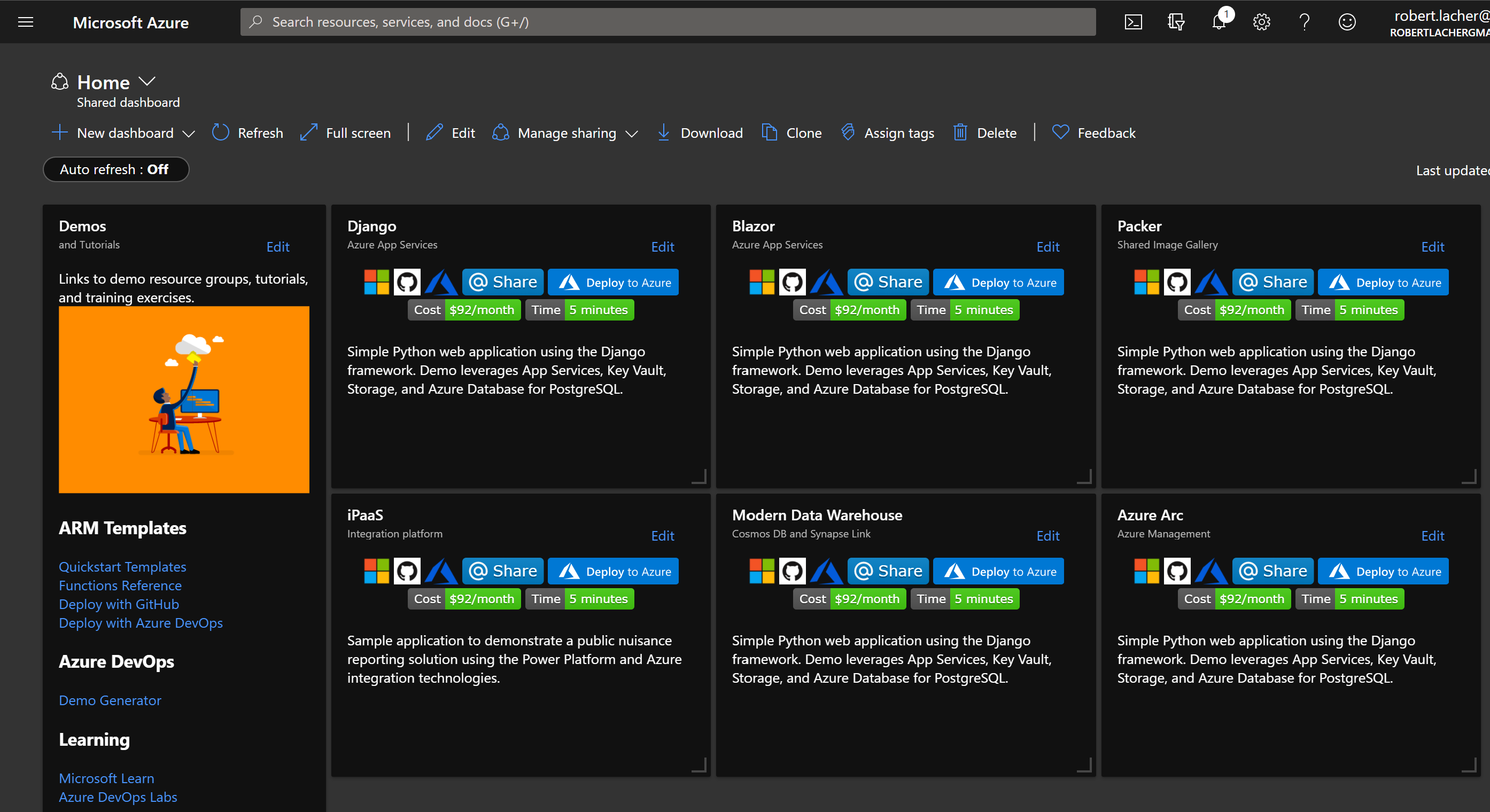Click the Azure logo icon in Packer tile
Image resolution: width=1490 pixels, height=812 pixels.
pyautogui.click(x=1210, y=282)
